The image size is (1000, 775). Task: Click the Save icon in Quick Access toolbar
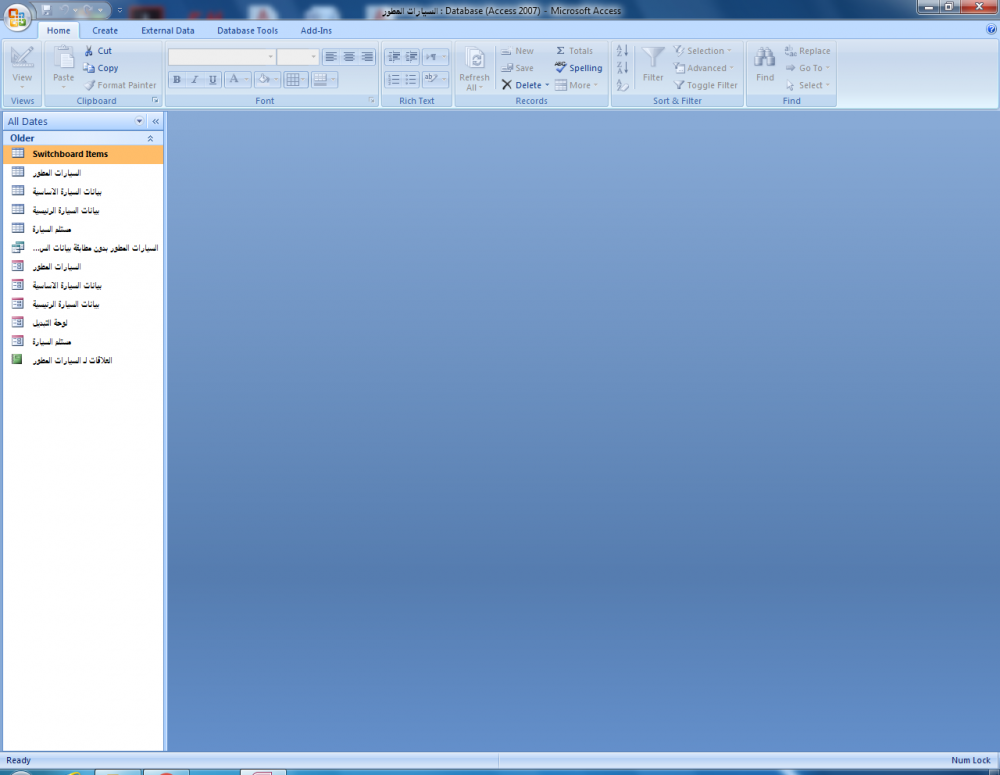tap(47, 10)
